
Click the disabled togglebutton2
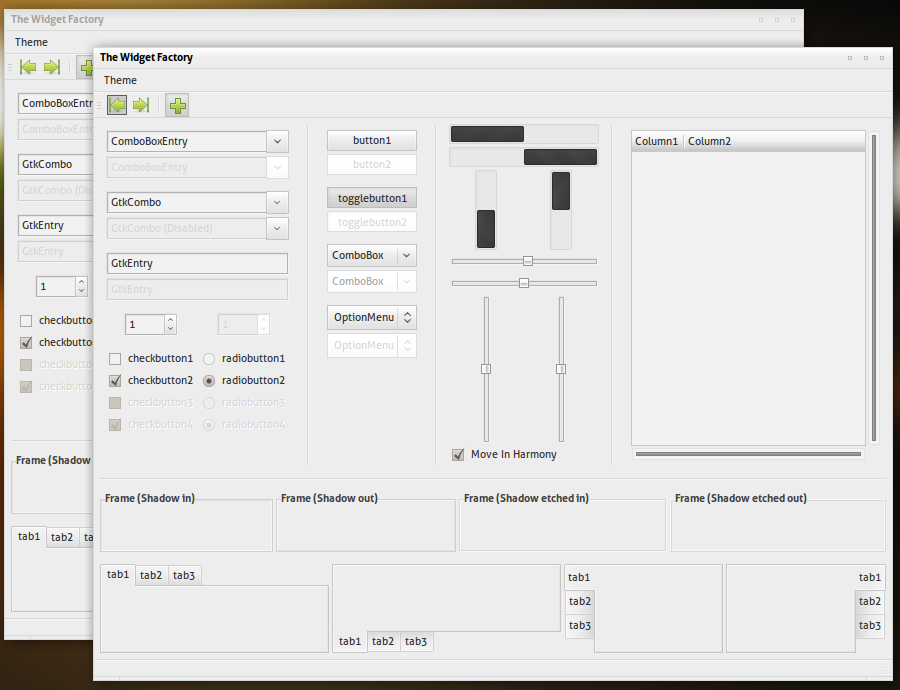(x=372, y=222)
